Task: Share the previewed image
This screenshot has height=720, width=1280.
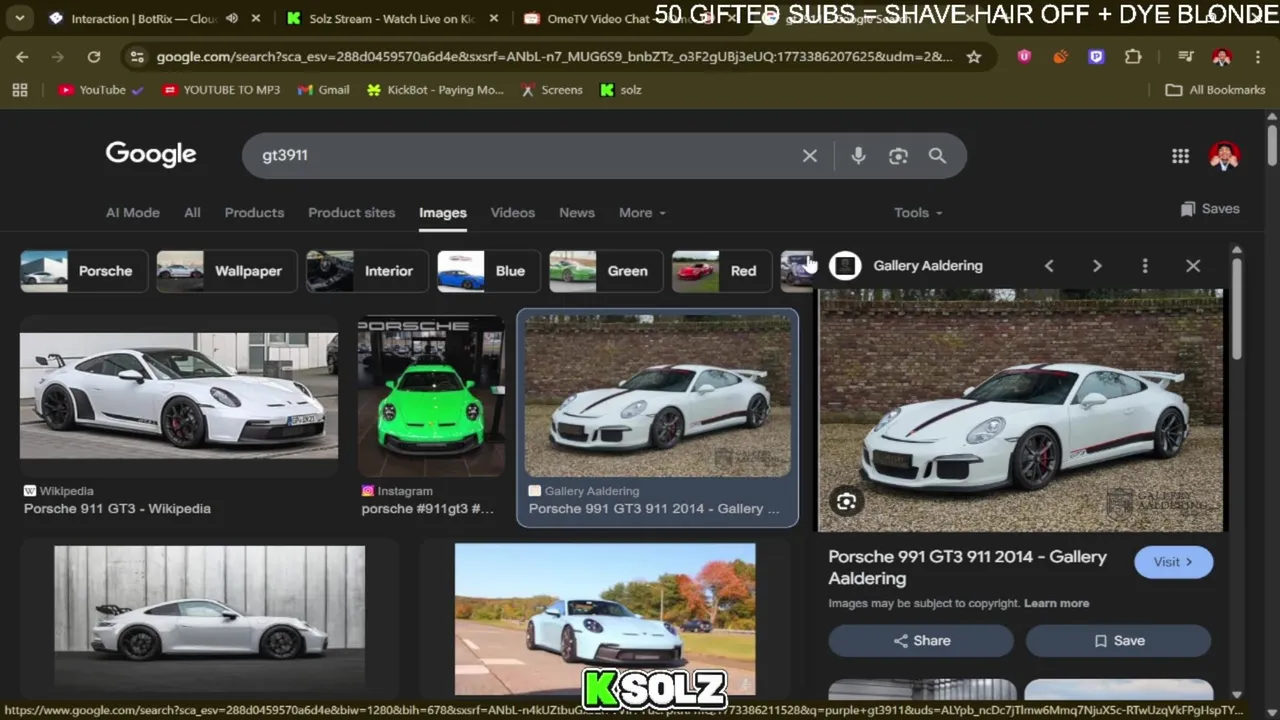Action: 921,641
